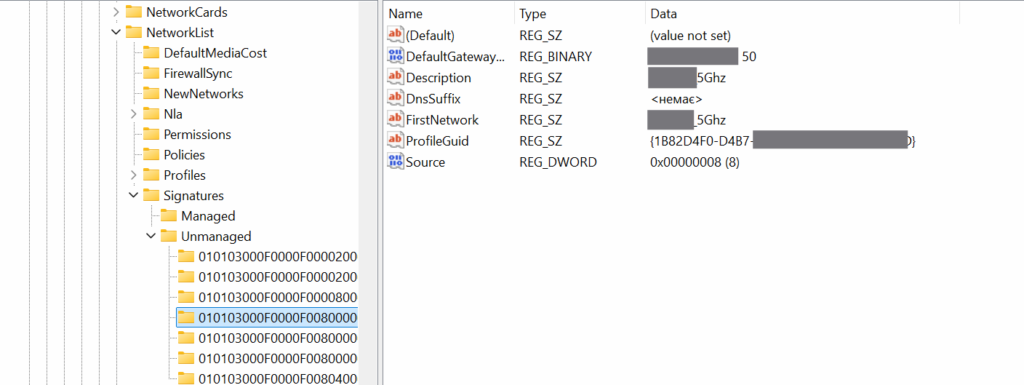Viewport: 1024px width, 385px height.
Task: Click the REG_SZ type in DnsSuffix row
Action: click(x=541, y=99)
